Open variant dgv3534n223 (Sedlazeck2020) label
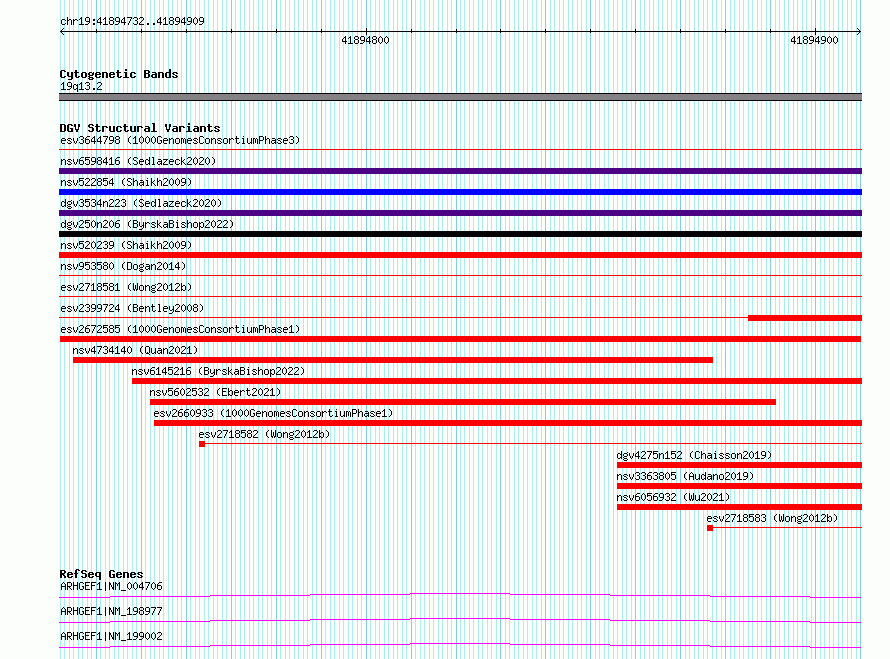Screen dimensions: 890x659 click(141, 203)
